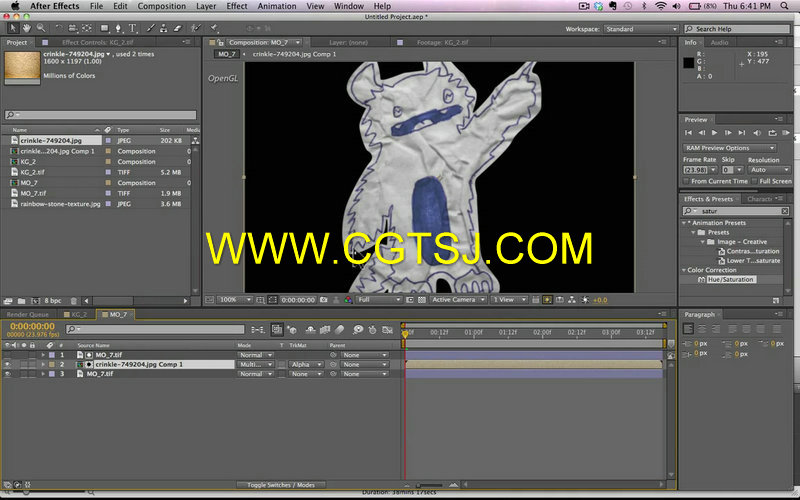Create a new folder in Project panel
The height and width of the screenshot is (500, 800).
click(x=21, y=301)
